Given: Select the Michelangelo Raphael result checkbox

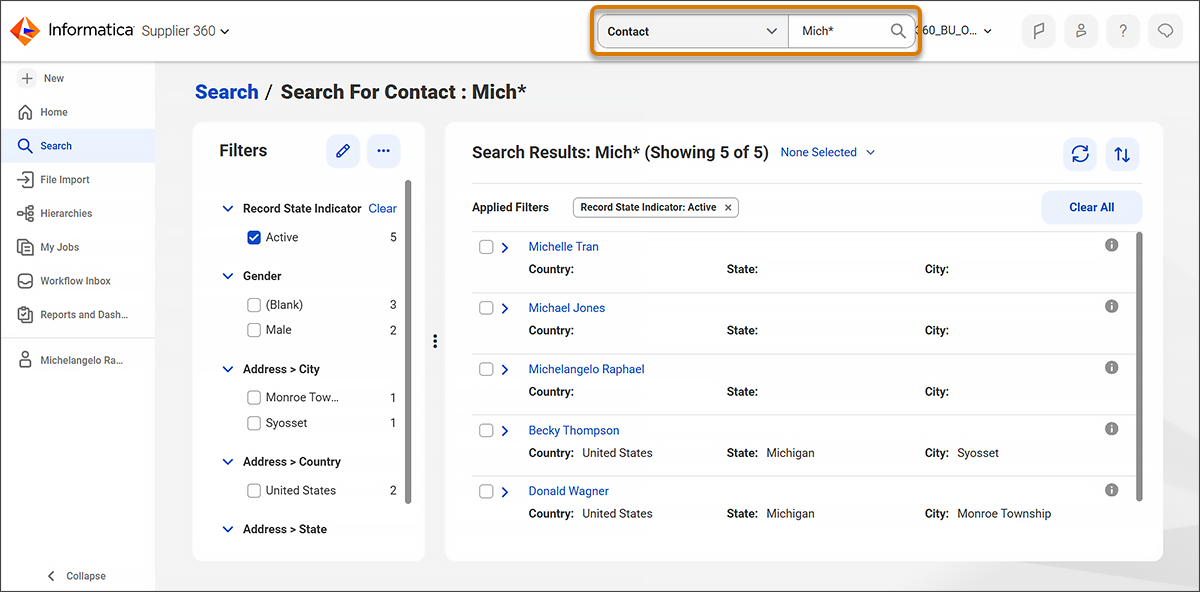Looking at the screenshot, I should (x=486, y=369).
